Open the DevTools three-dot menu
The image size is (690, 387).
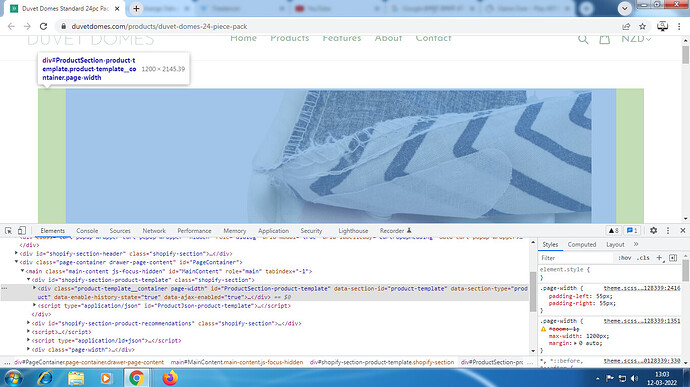668,230
